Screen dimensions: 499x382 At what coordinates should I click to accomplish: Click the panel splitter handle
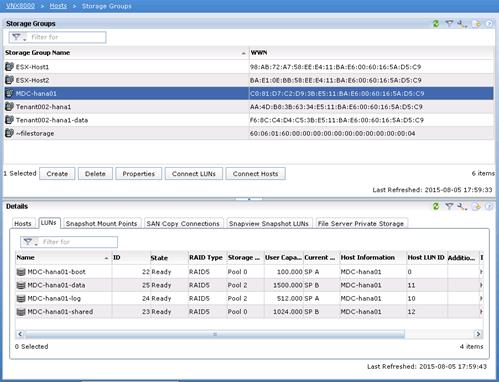(x=249, y=199)
